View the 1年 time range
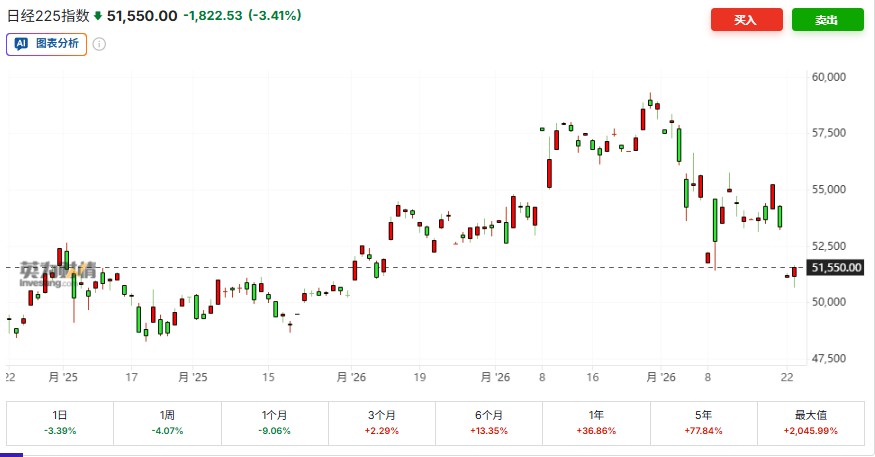 (596, 421)
